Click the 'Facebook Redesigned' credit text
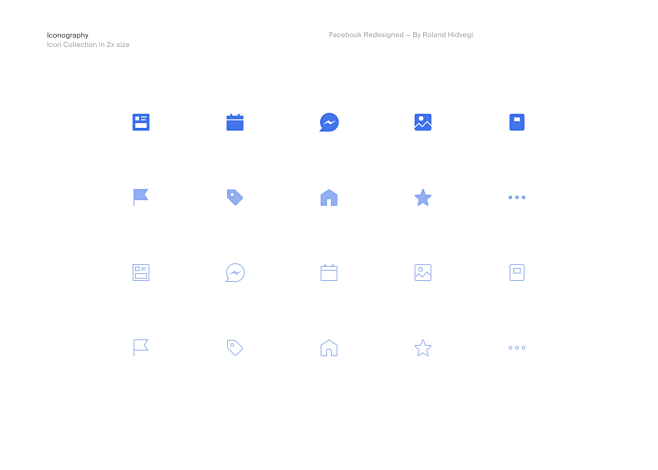Image resolution: width=658 pixels, height=470 pixels. [x=401, y=35]
